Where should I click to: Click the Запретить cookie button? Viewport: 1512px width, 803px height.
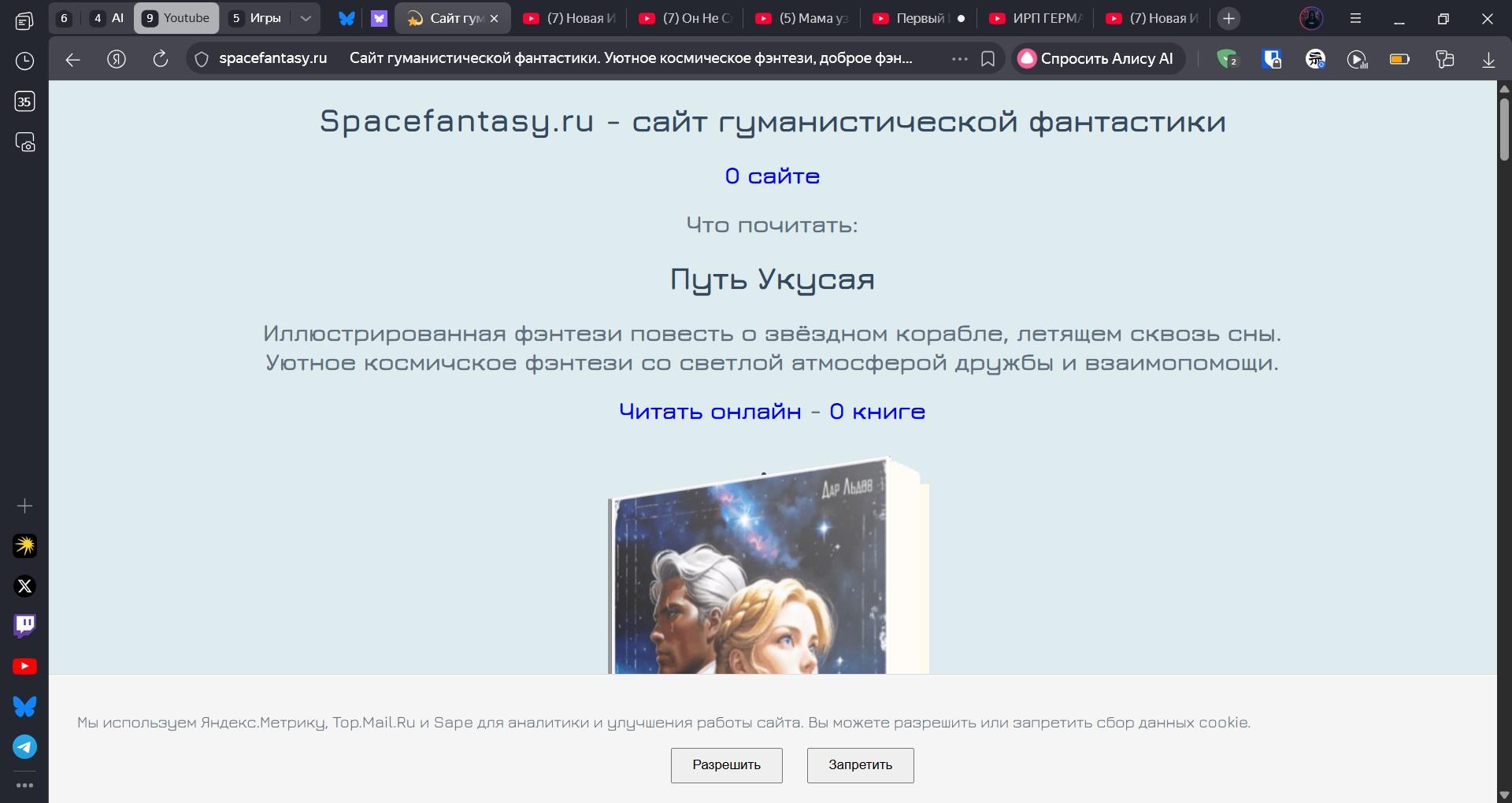point(860,765)
